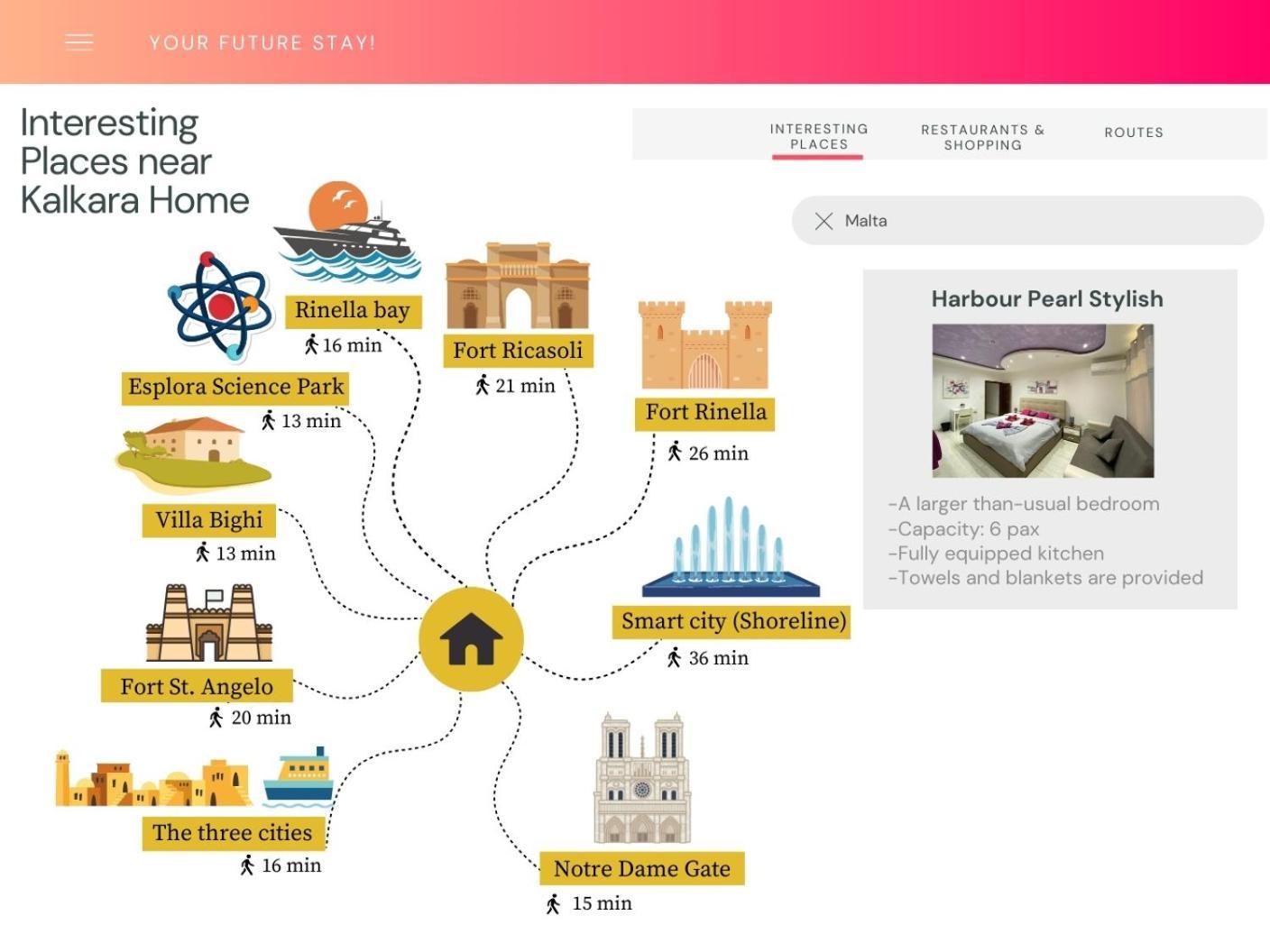Click the Esplora Science Park atom icon
The width and height of the screenshot is (1270, 952).
[220, 306]
